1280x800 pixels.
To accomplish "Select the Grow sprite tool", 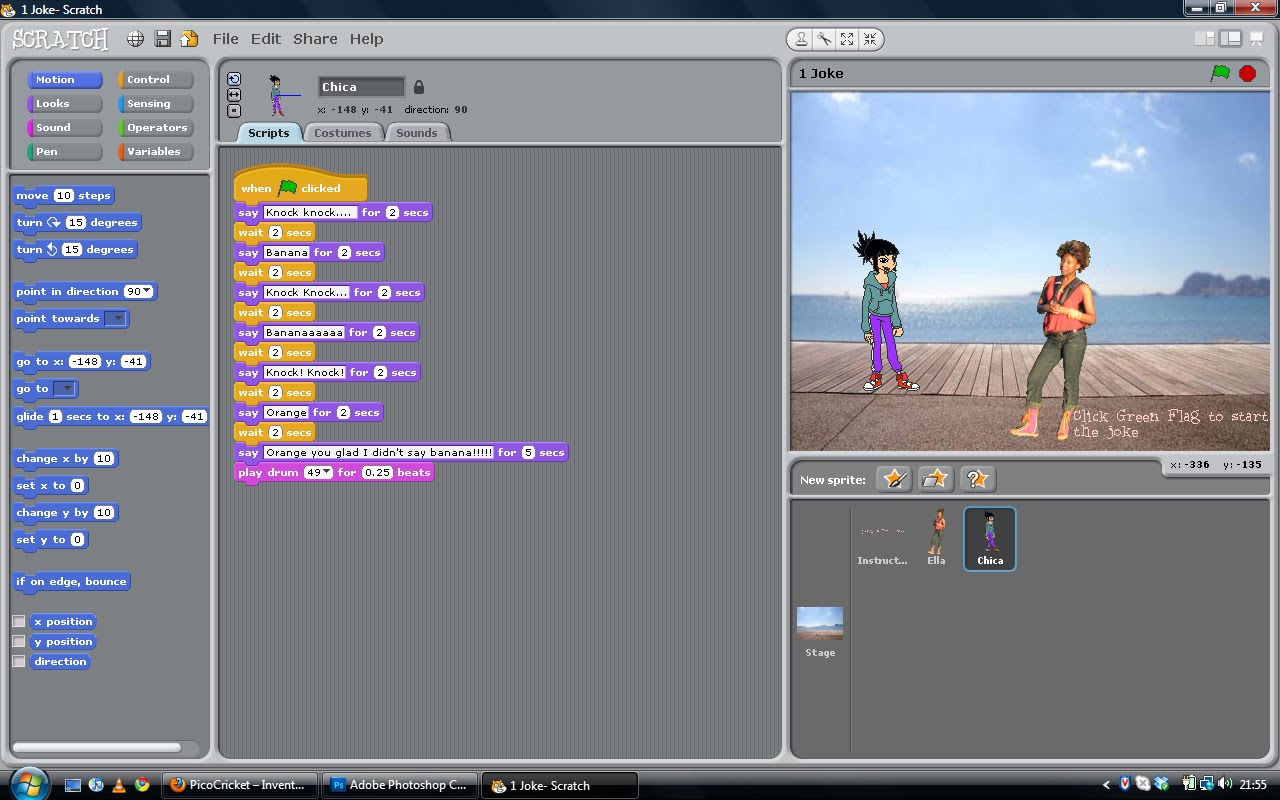I will click(847, 39).
